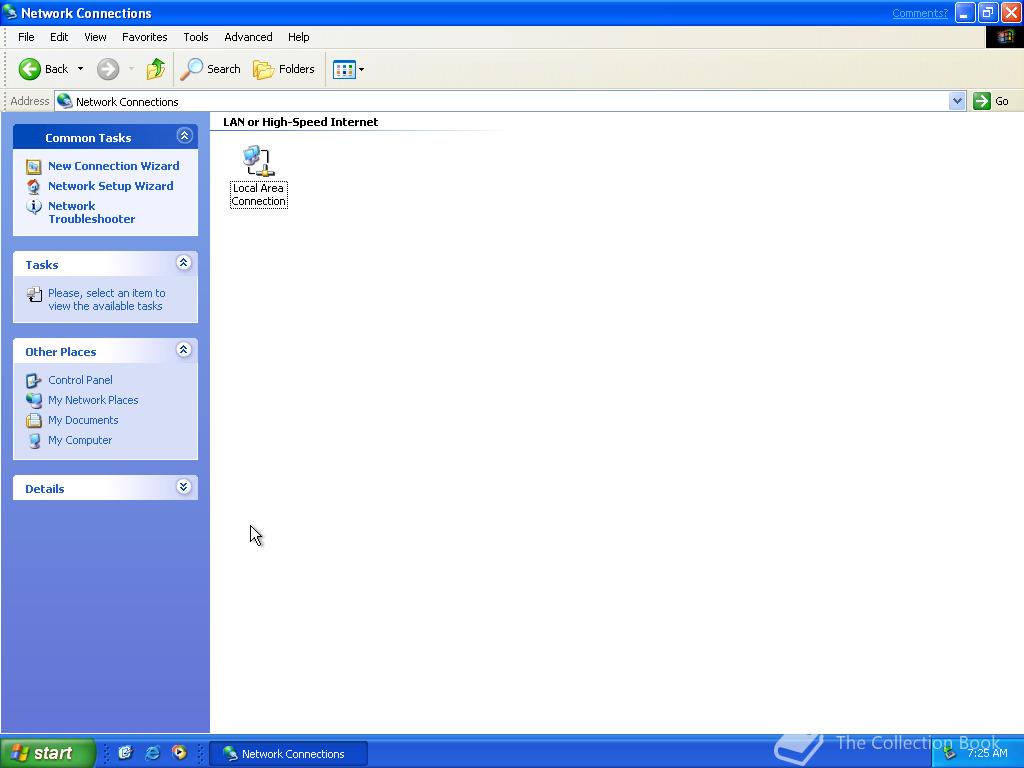Open the Advanced menu
1024x768 pixels.
point(248,37)
